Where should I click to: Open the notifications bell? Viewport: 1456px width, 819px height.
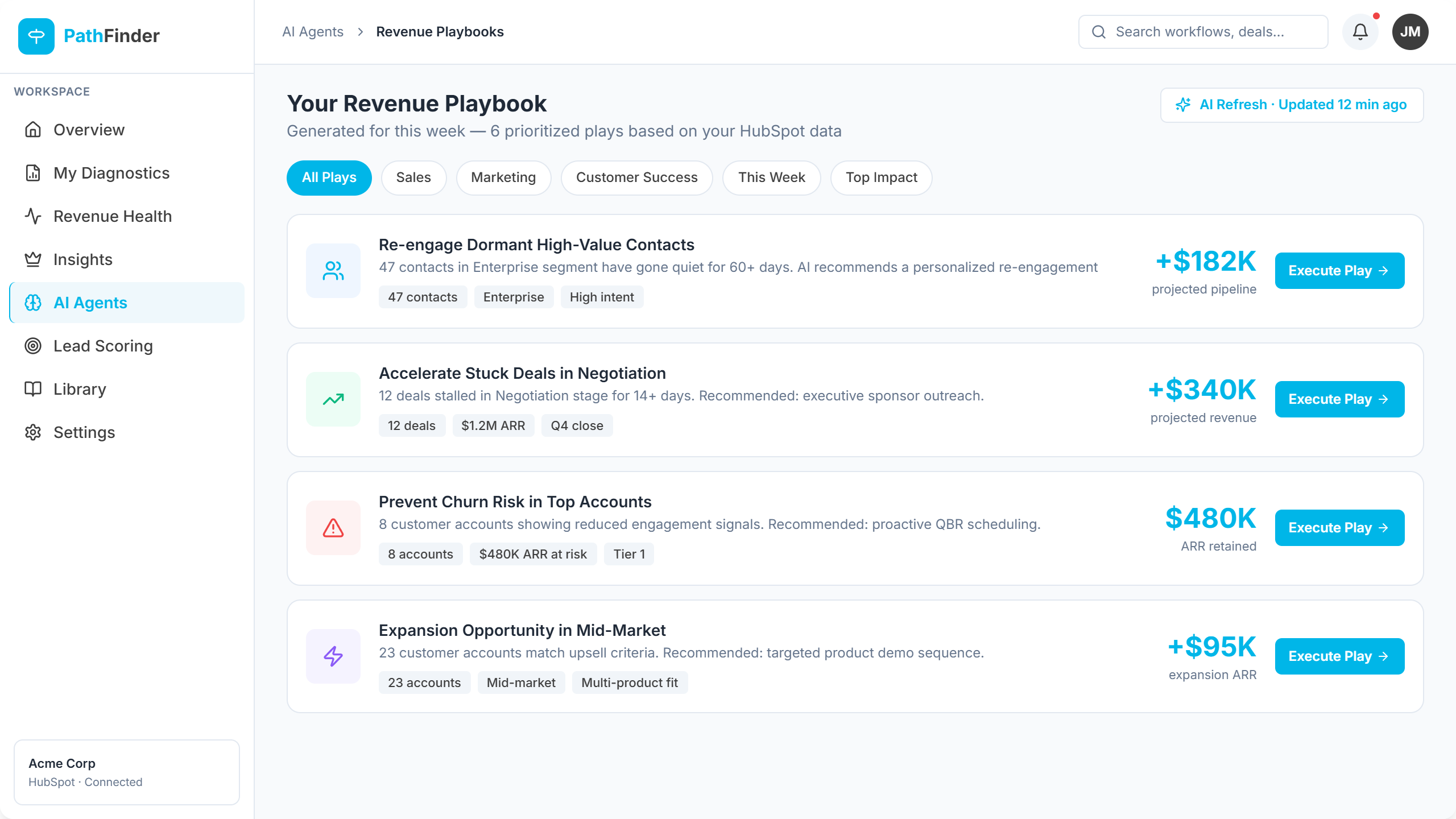[1360, 32]
